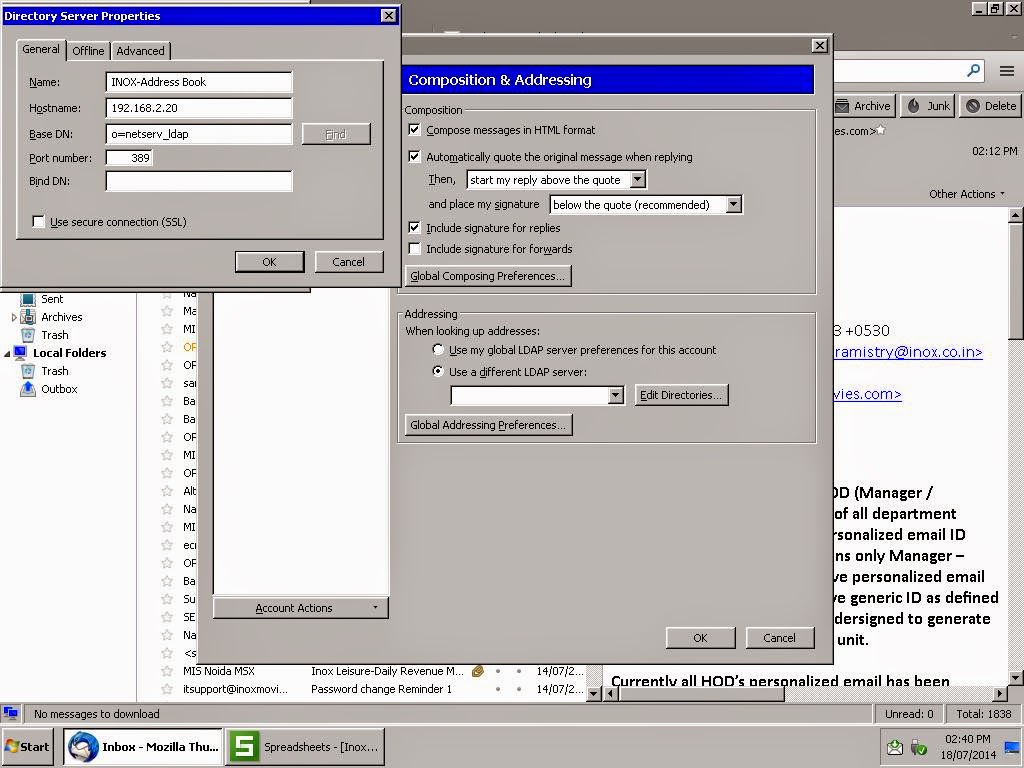Open the signature placement dropdown
The image size is (1024, 768).
tap(734, 204)
